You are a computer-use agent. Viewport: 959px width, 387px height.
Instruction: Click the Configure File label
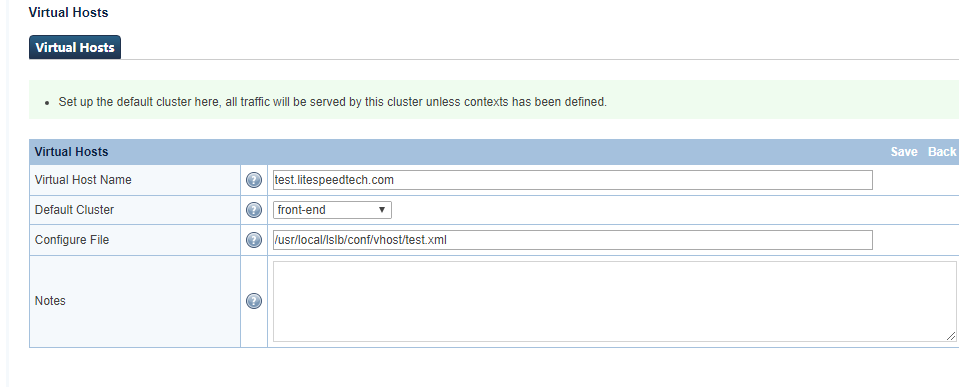tap(72, 240)
